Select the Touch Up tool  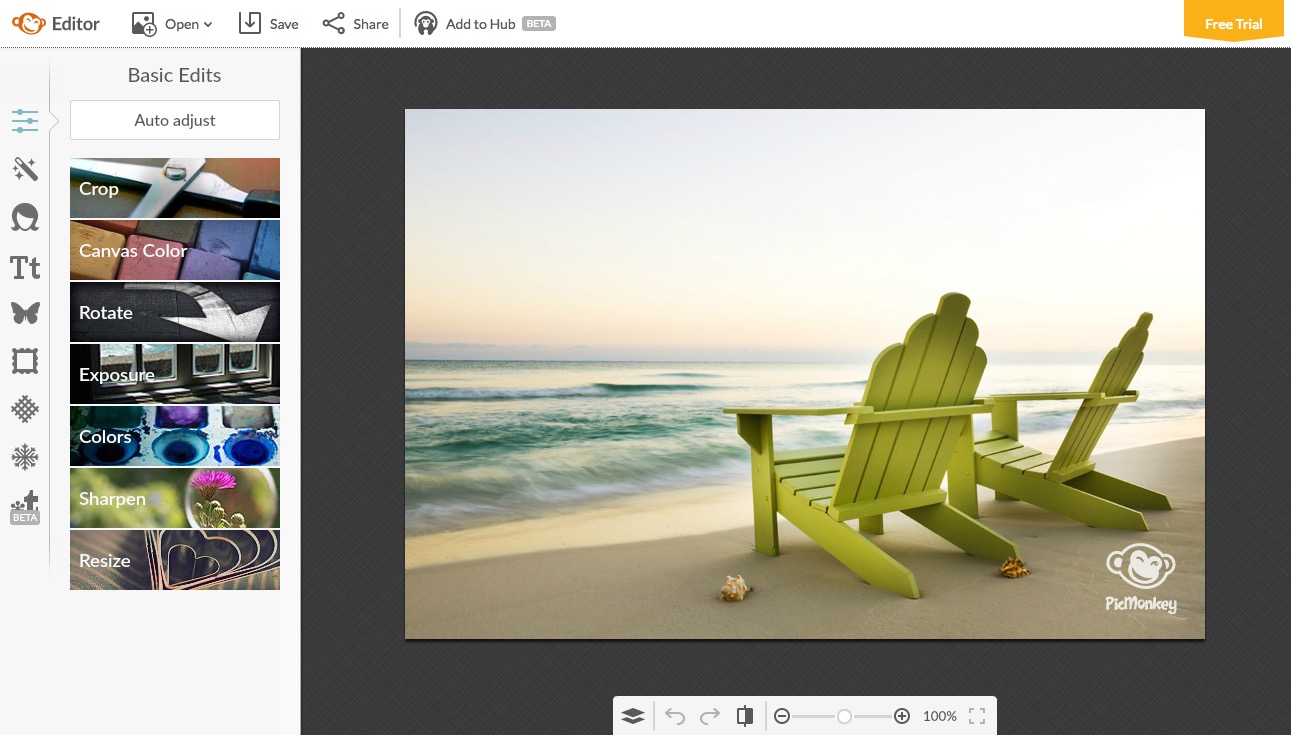(25, 217)
